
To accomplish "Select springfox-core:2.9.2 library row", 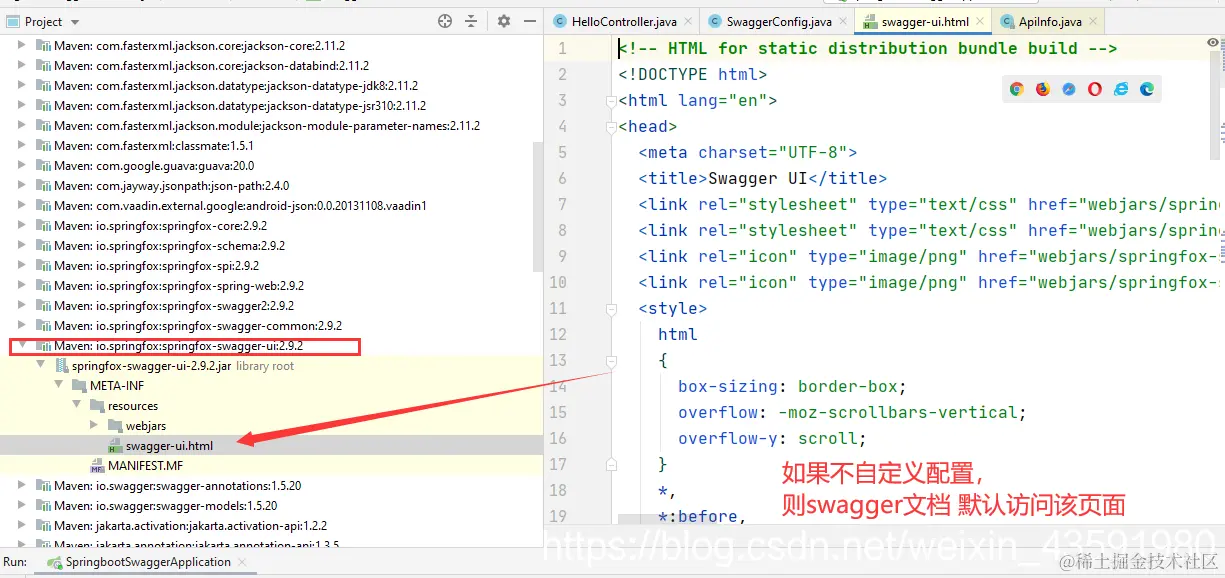I will coord(272,226).
